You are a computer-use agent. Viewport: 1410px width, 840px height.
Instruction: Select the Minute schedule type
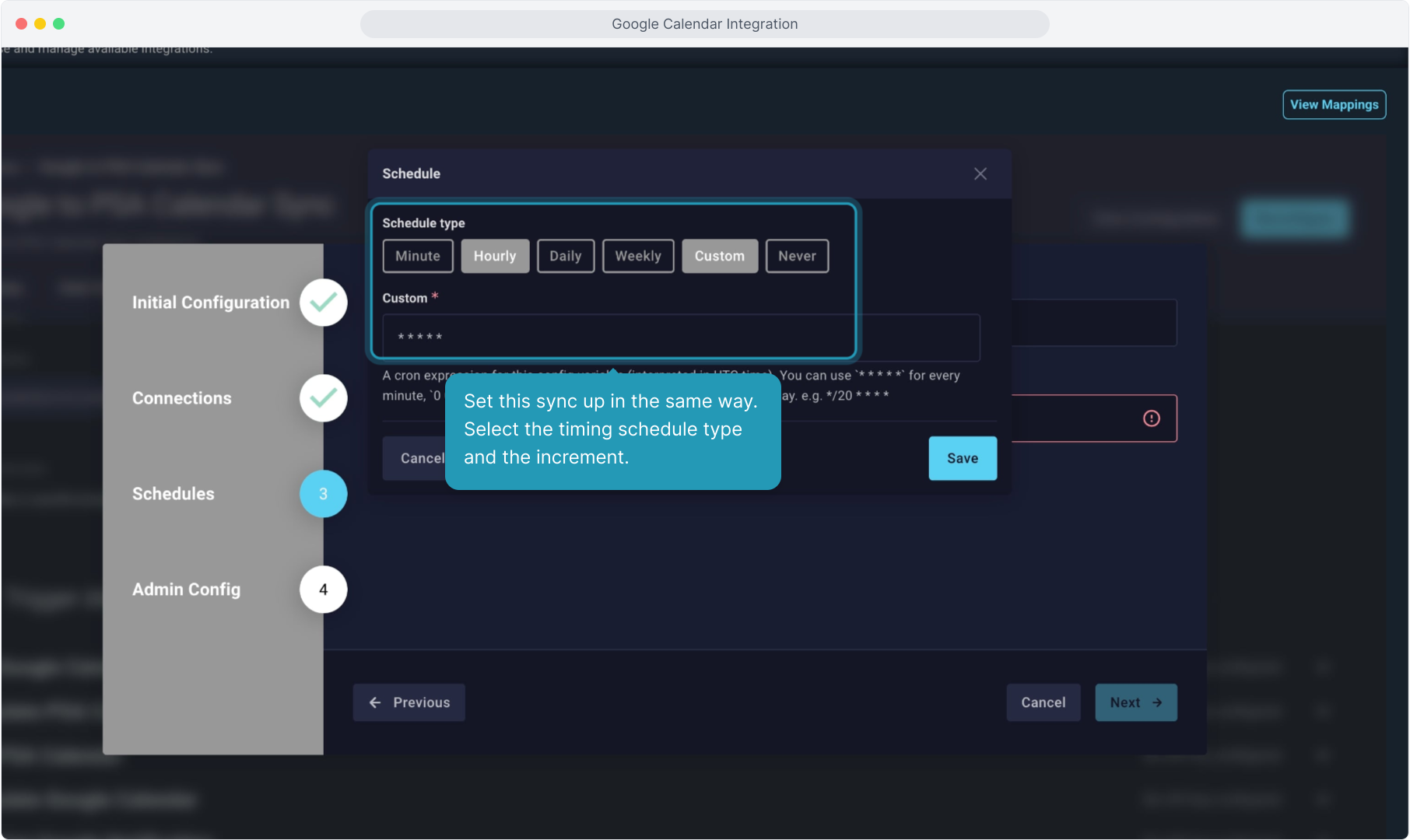click(x=418, y=256)
